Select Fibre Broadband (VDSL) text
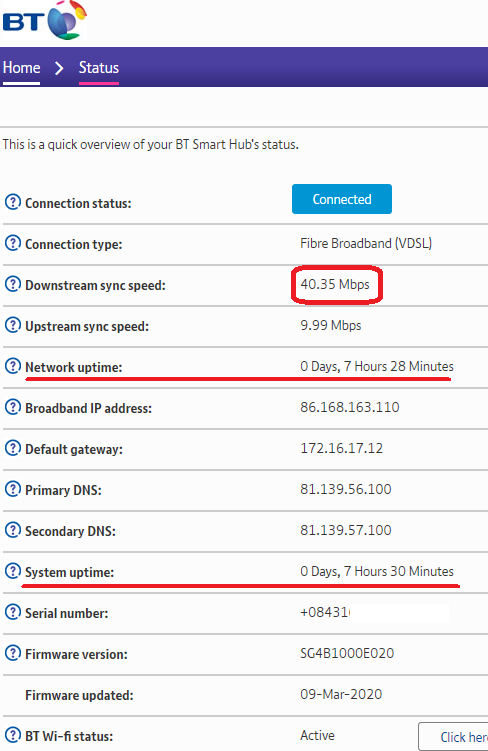Screen dimensions: 488x751 (366, 243)
